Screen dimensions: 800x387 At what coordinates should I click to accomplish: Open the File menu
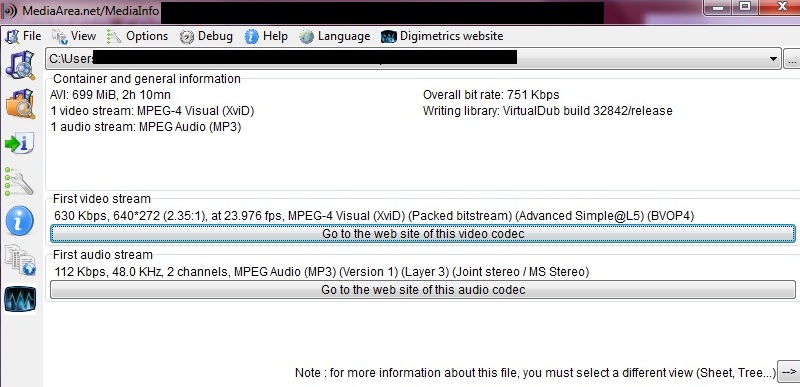[x=23, y=36]
